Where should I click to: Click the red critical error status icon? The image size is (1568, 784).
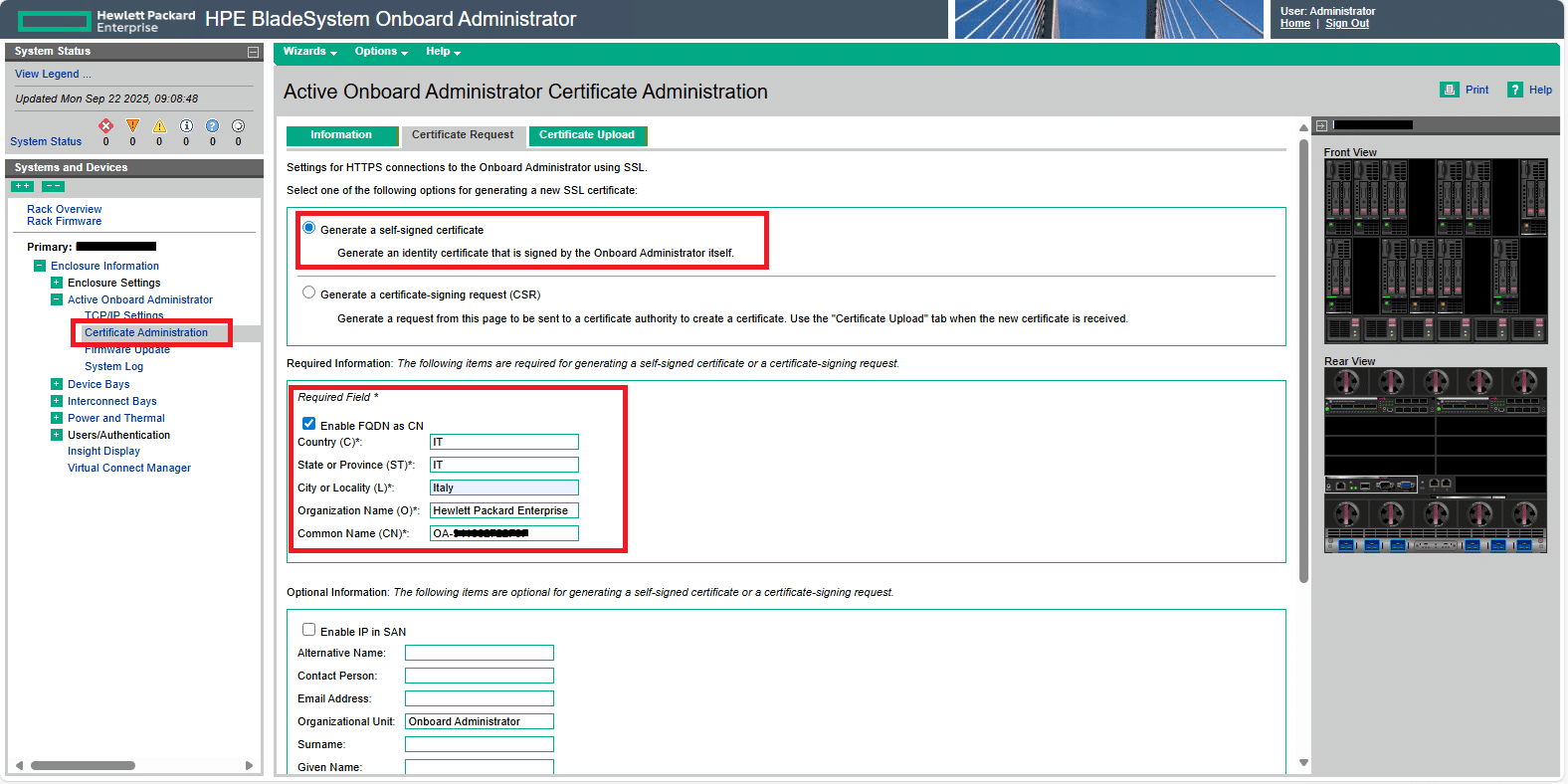(105, 125)
